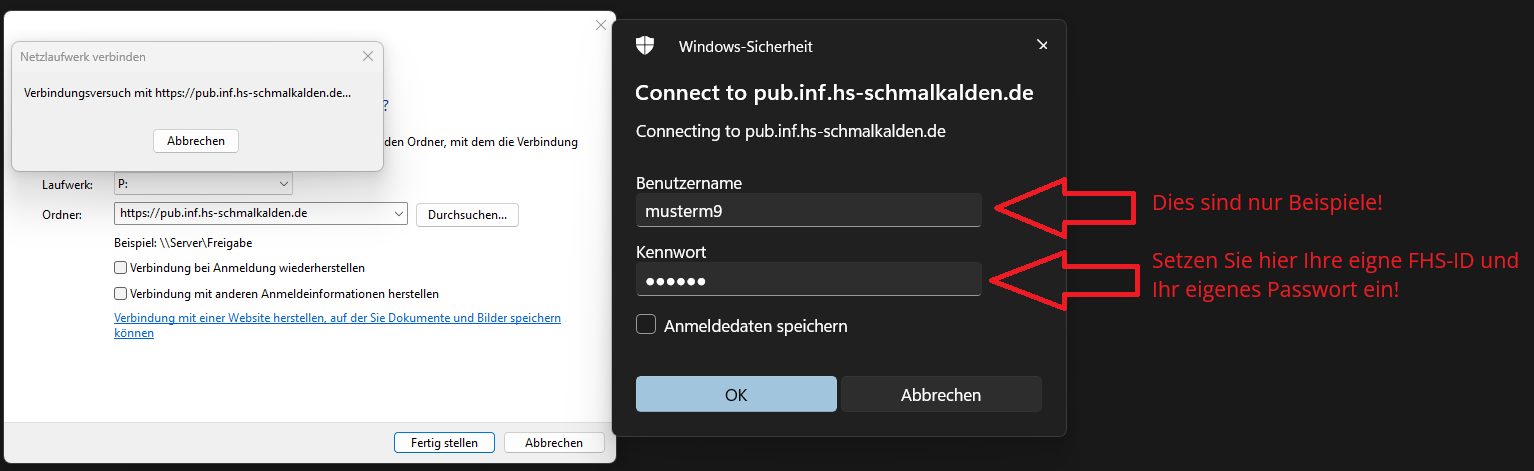Viewport: 1534px width, 471px height.
Task: Expand the Ordner path combo box arrow
Action: point(399,213)
